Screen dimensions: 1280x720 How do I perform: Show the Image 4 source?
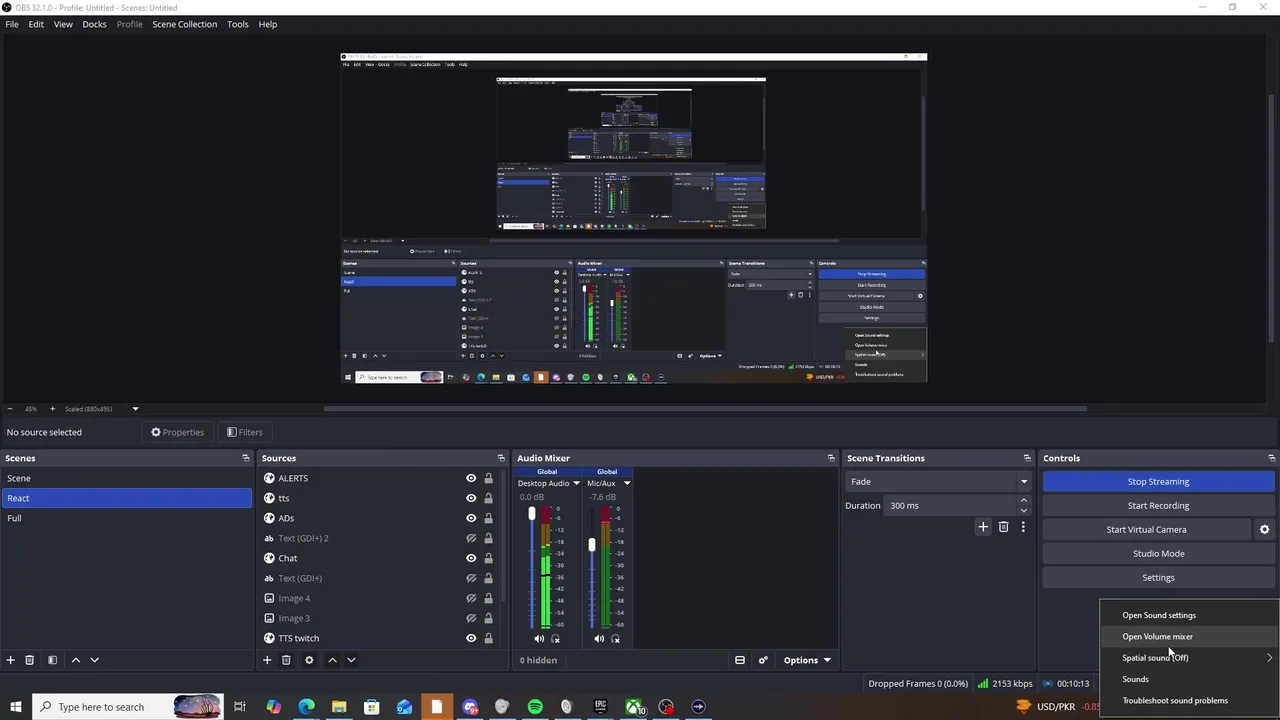471,598
